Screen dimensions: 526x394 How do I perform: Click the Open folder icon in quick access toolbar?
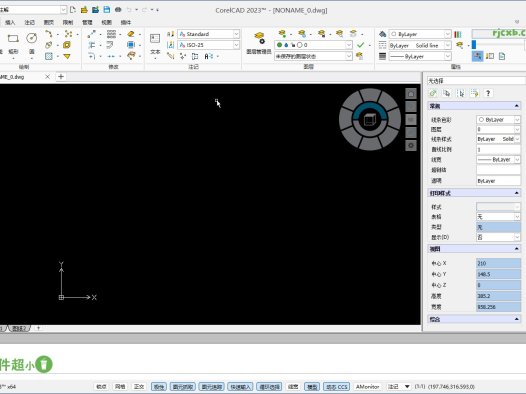(84, 10)
